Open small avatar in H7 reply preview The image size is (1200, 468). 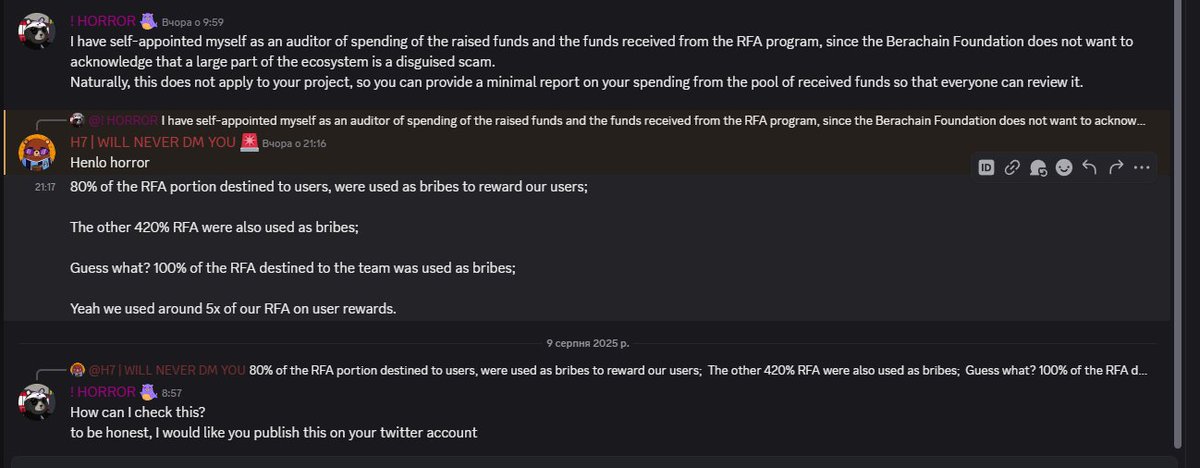77,370
